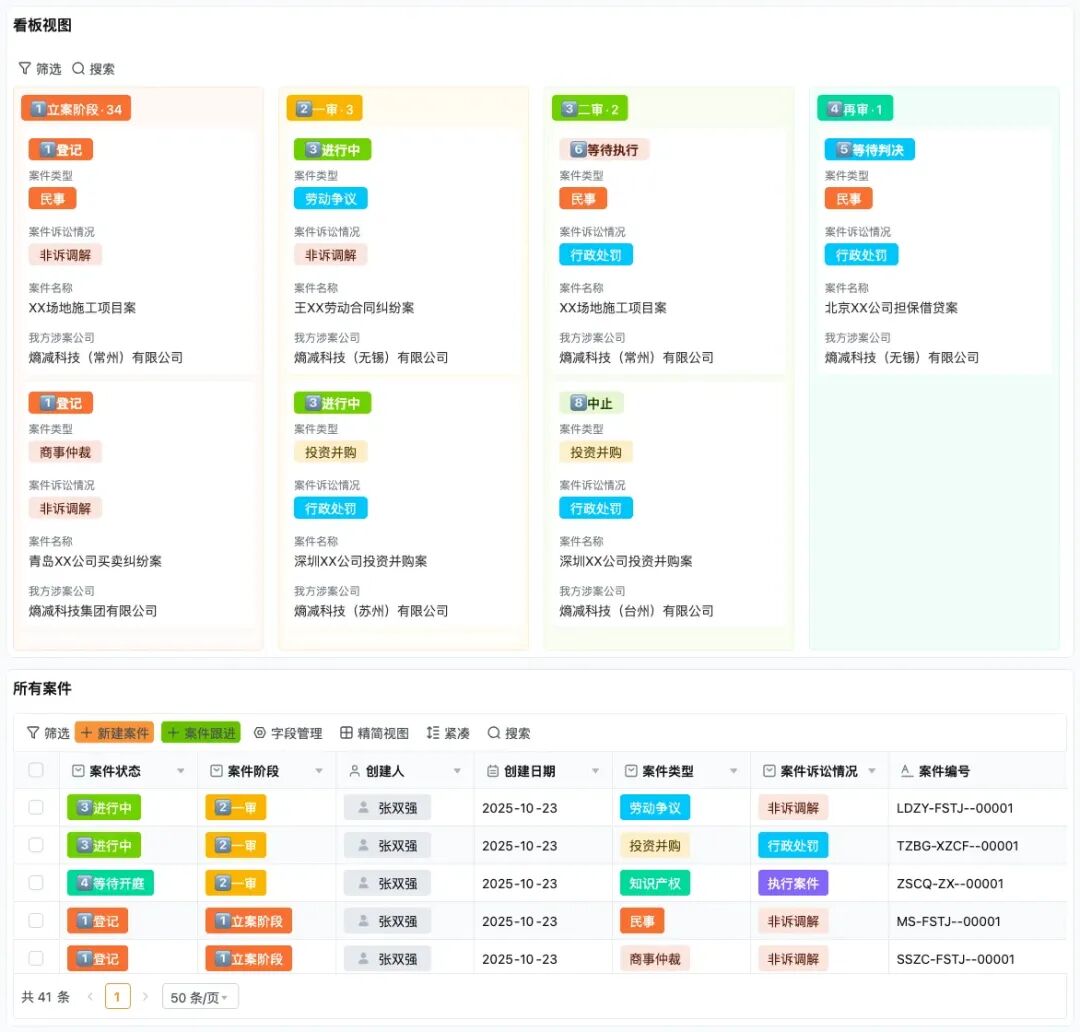The image size is (1080, 1032).
Task: Open the 创建日期 column dropdown arrow
Action: pyautogui.click(x=596, y=771)
